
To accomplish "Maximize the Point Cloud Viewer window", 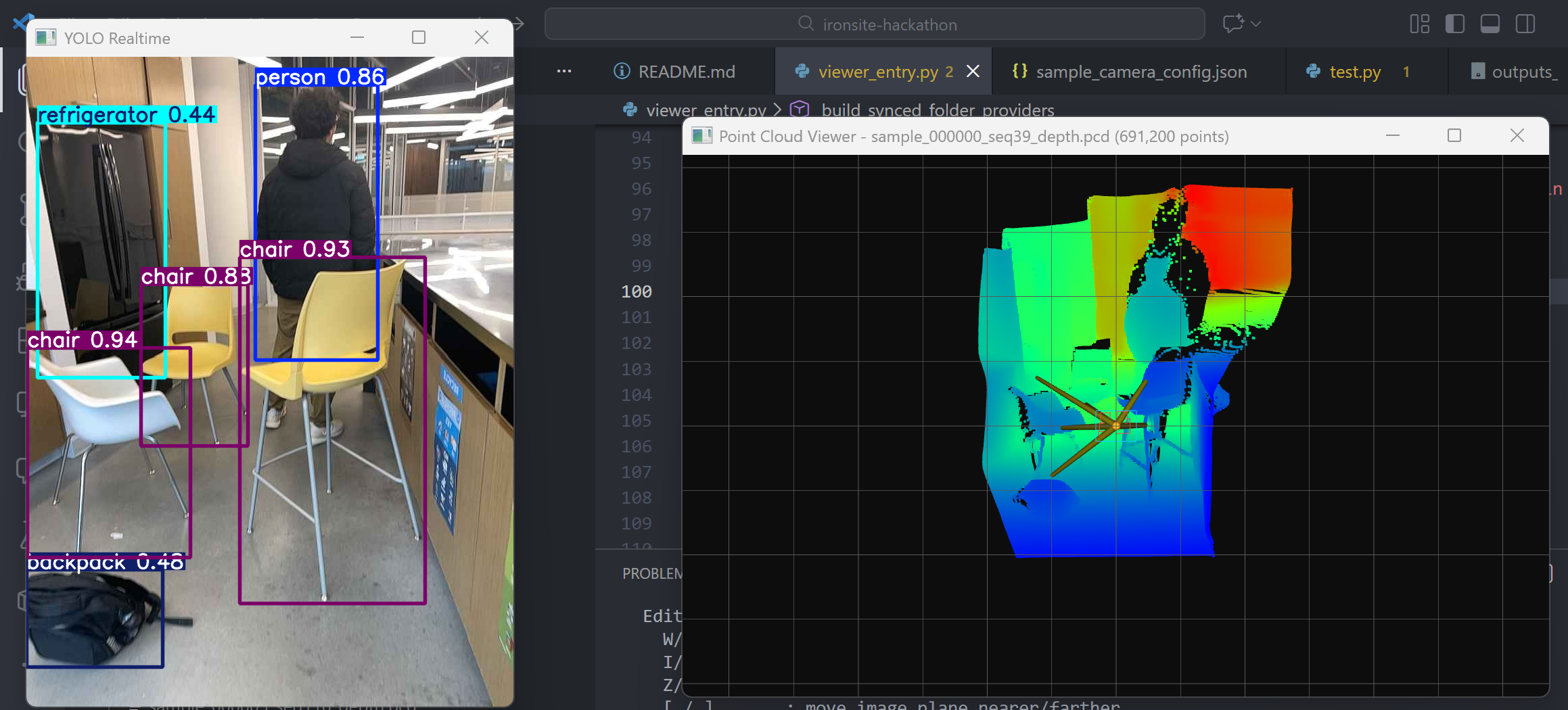I will [1454, 135].
